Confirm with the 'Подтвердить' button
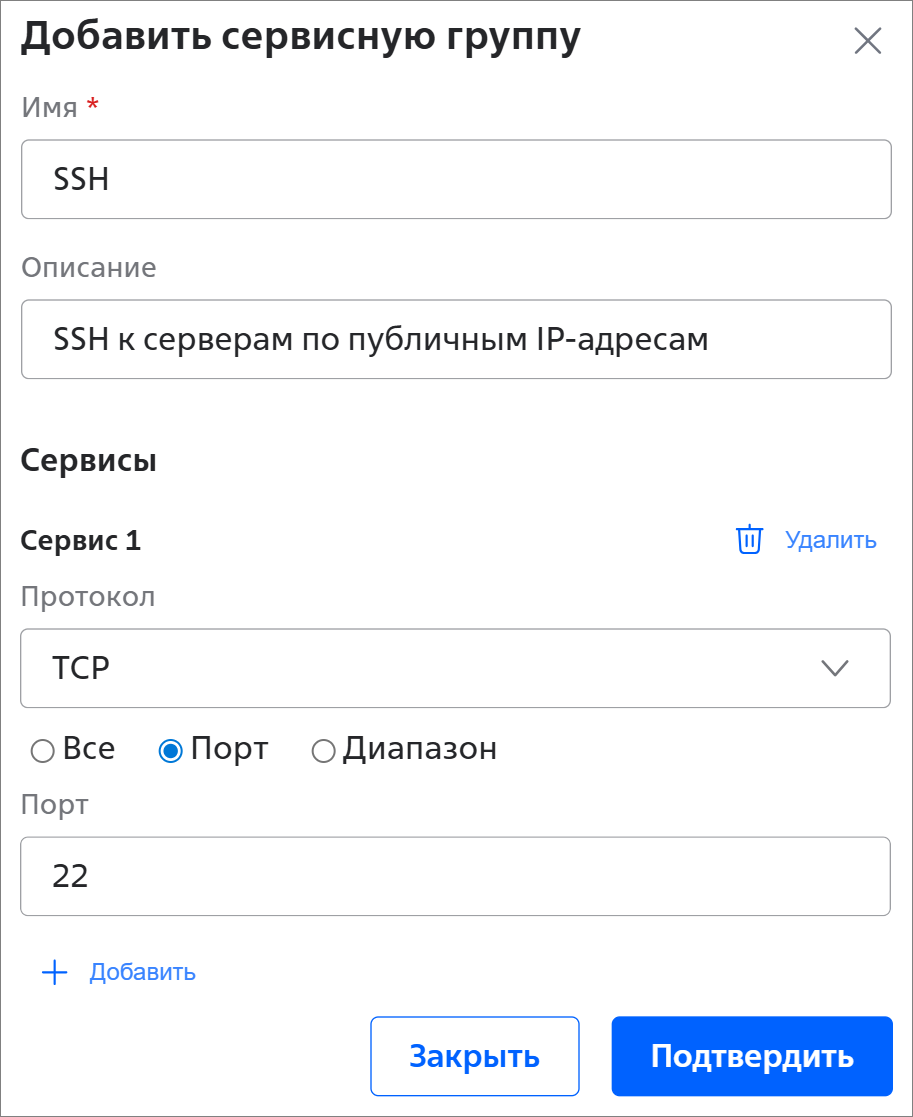 coord(751,1056)
